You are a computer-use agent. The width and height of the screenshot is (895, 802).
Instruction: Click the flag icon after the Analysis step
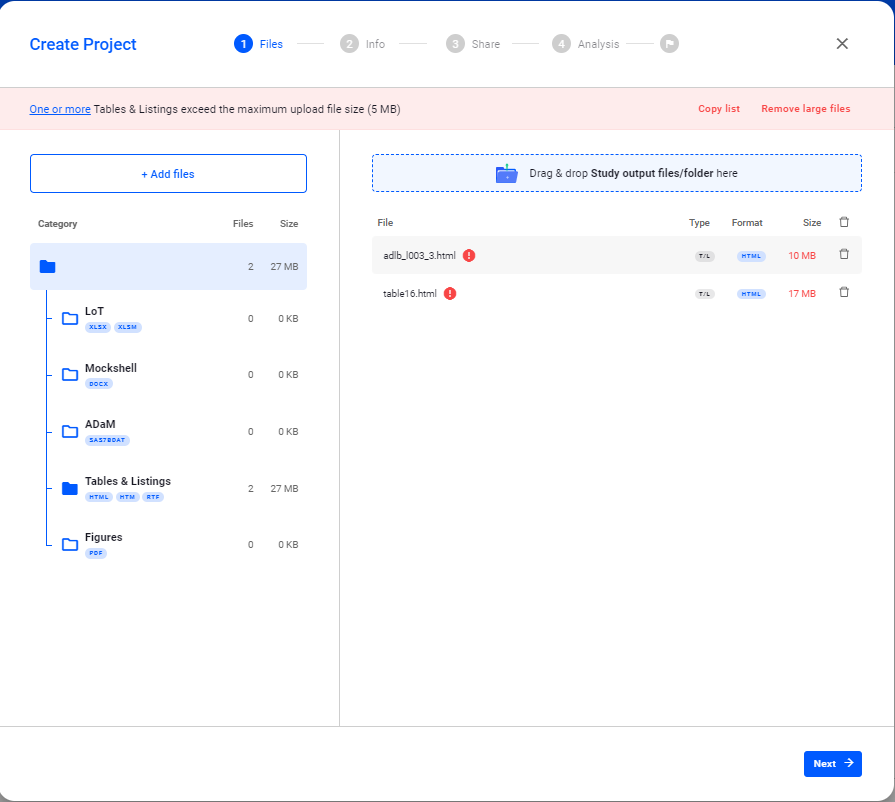tap(668, 43)
